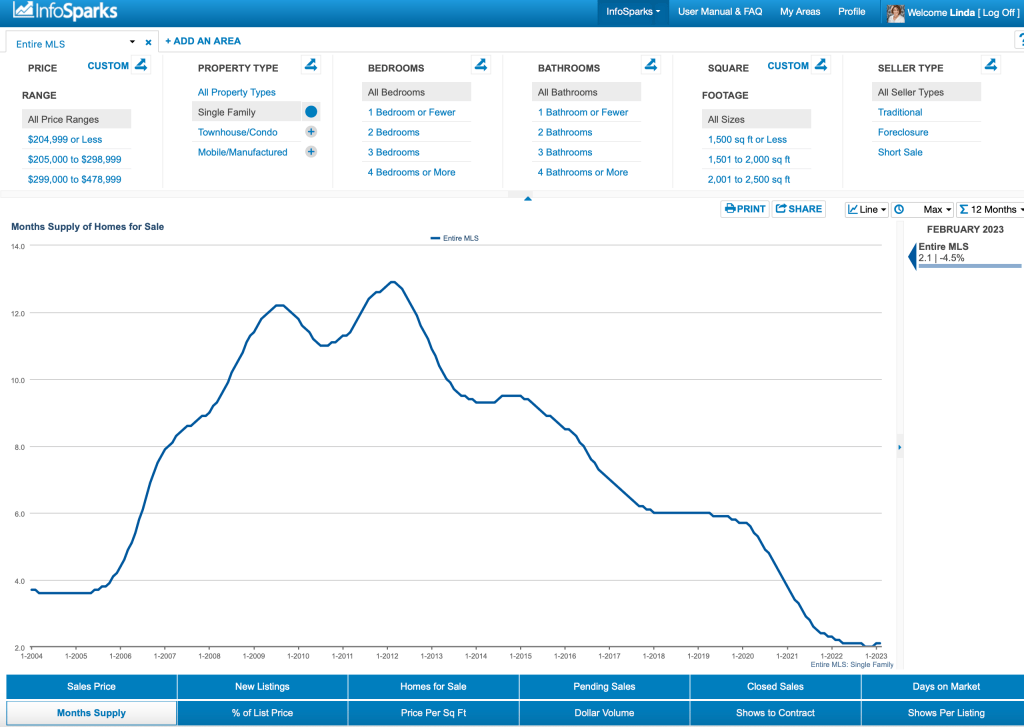Open the Max time range dropdown
Screen dimensions: 1024x727
click(x=922, y=209)
